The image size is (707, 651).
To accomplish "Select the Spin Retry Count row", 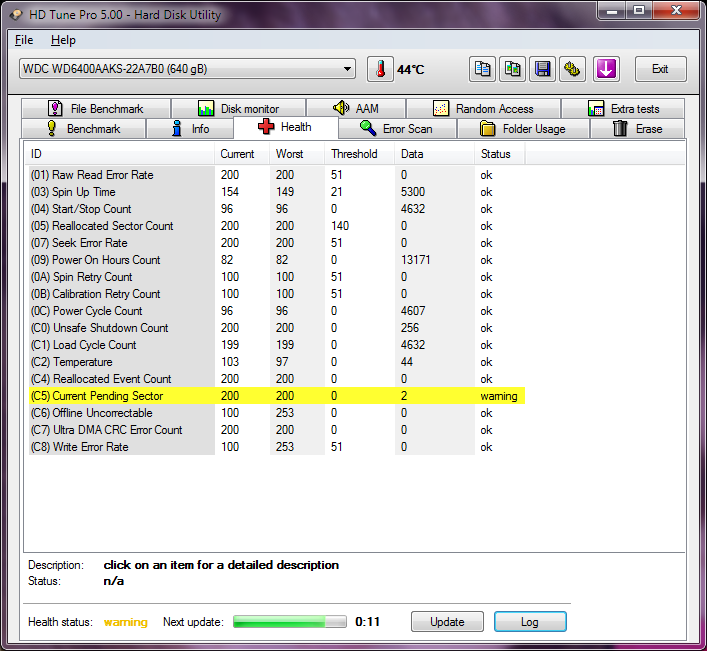I will point(277,277).
